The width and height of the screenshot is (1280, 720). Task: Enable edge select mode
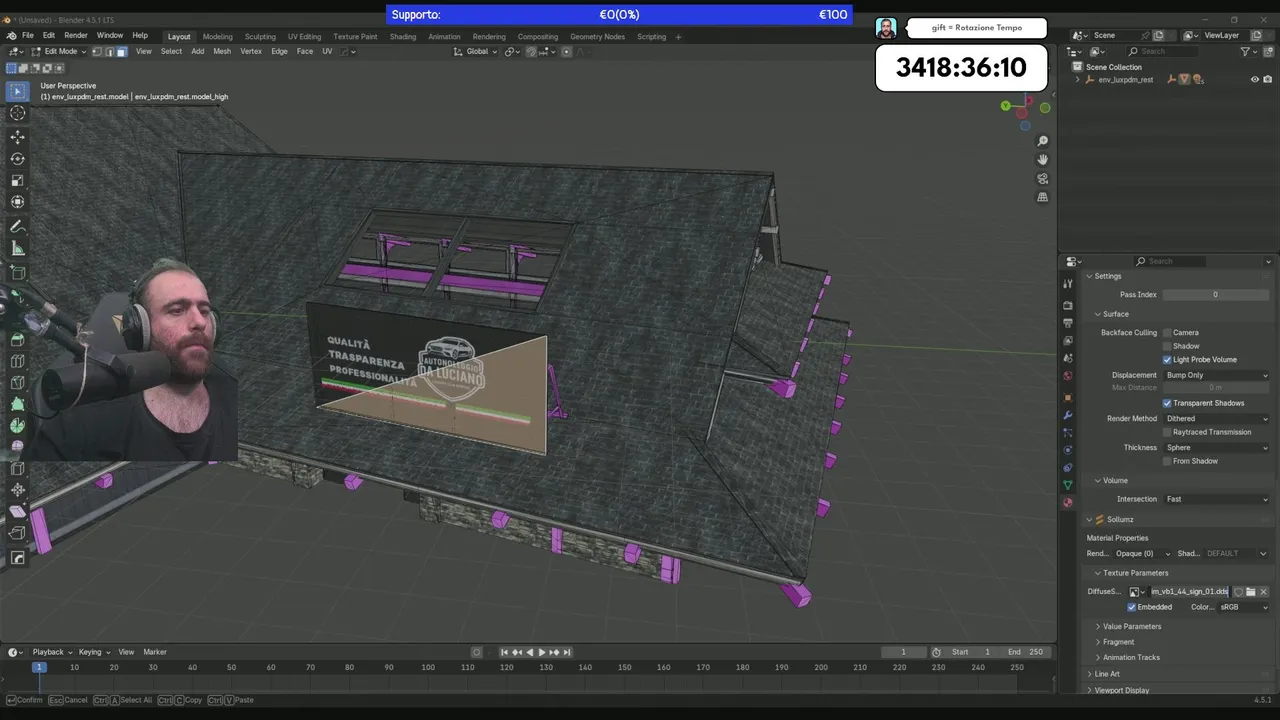(x=109, y=51)
